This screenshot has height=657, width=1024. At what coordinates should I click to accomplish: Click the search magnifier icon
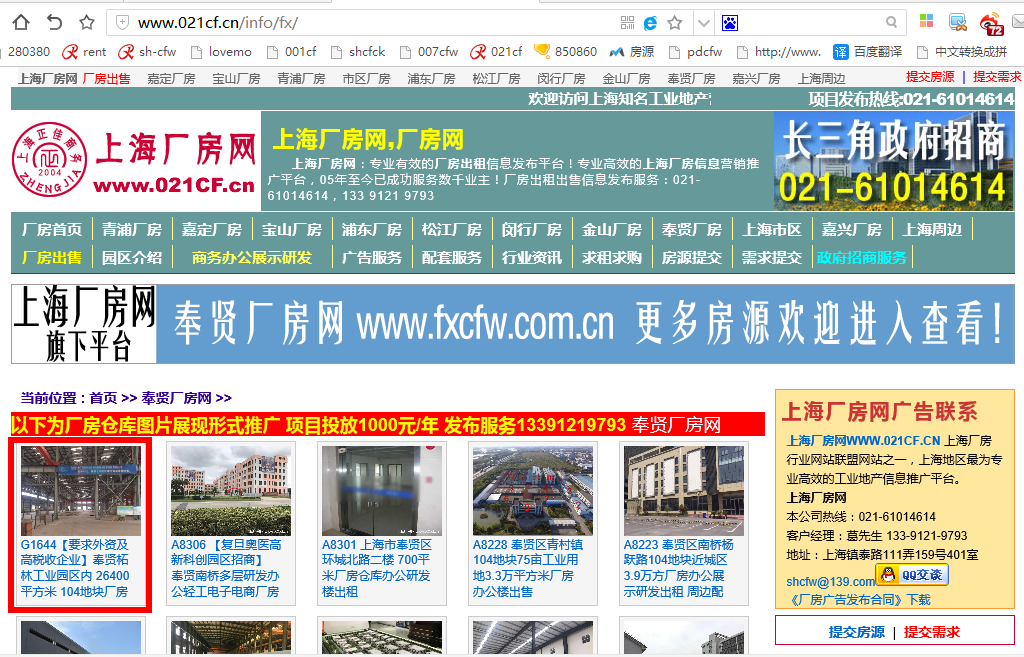tap(891, 23)
